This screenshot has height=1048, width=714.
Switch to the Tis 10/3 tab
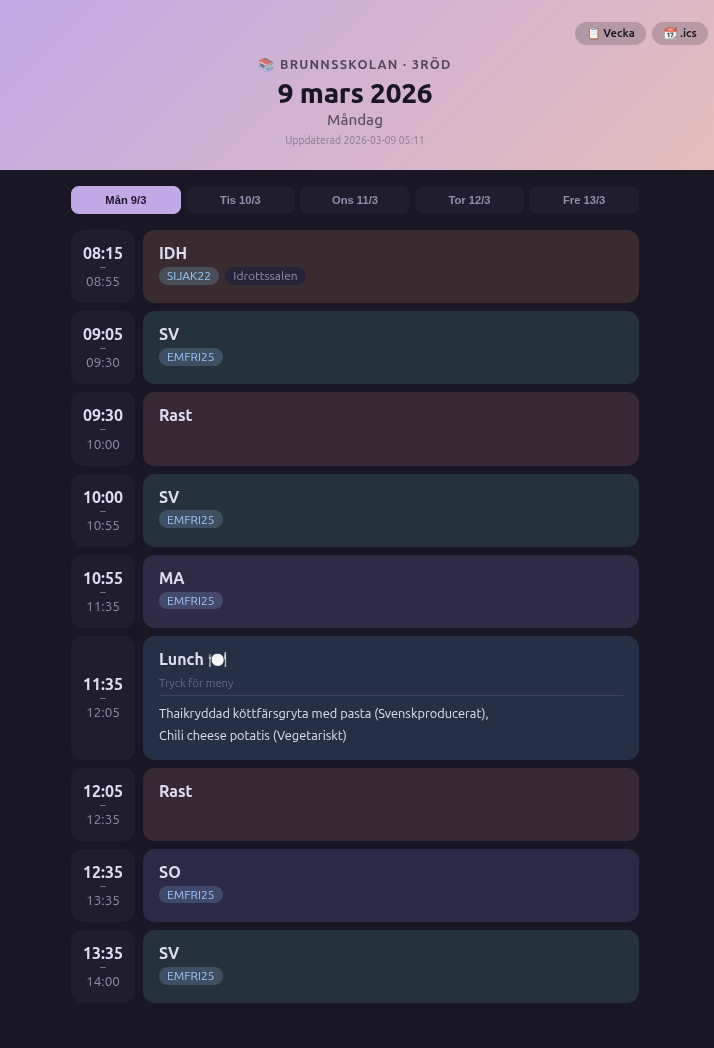[x=240, y=200]
